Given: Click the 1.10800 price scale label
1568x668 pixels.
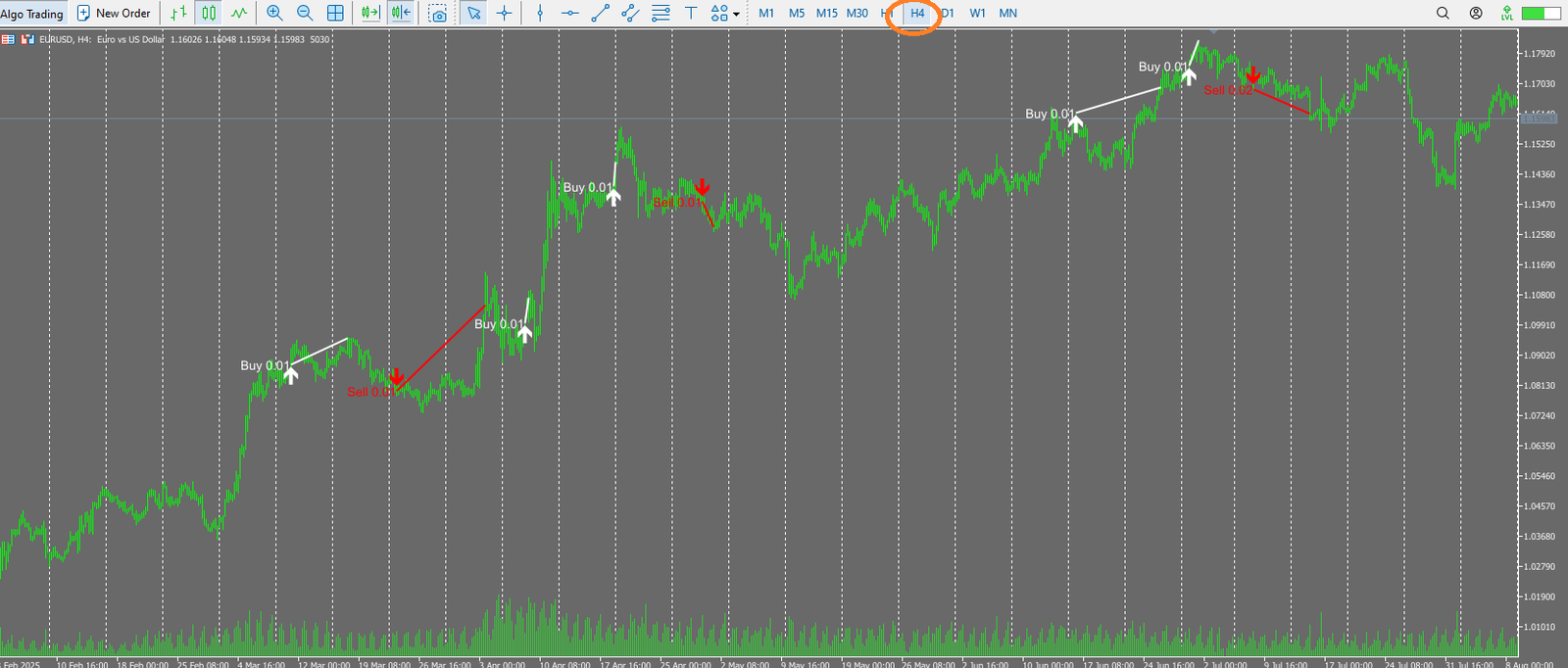Looking at the screenshot, I should tap(1539, 295).
